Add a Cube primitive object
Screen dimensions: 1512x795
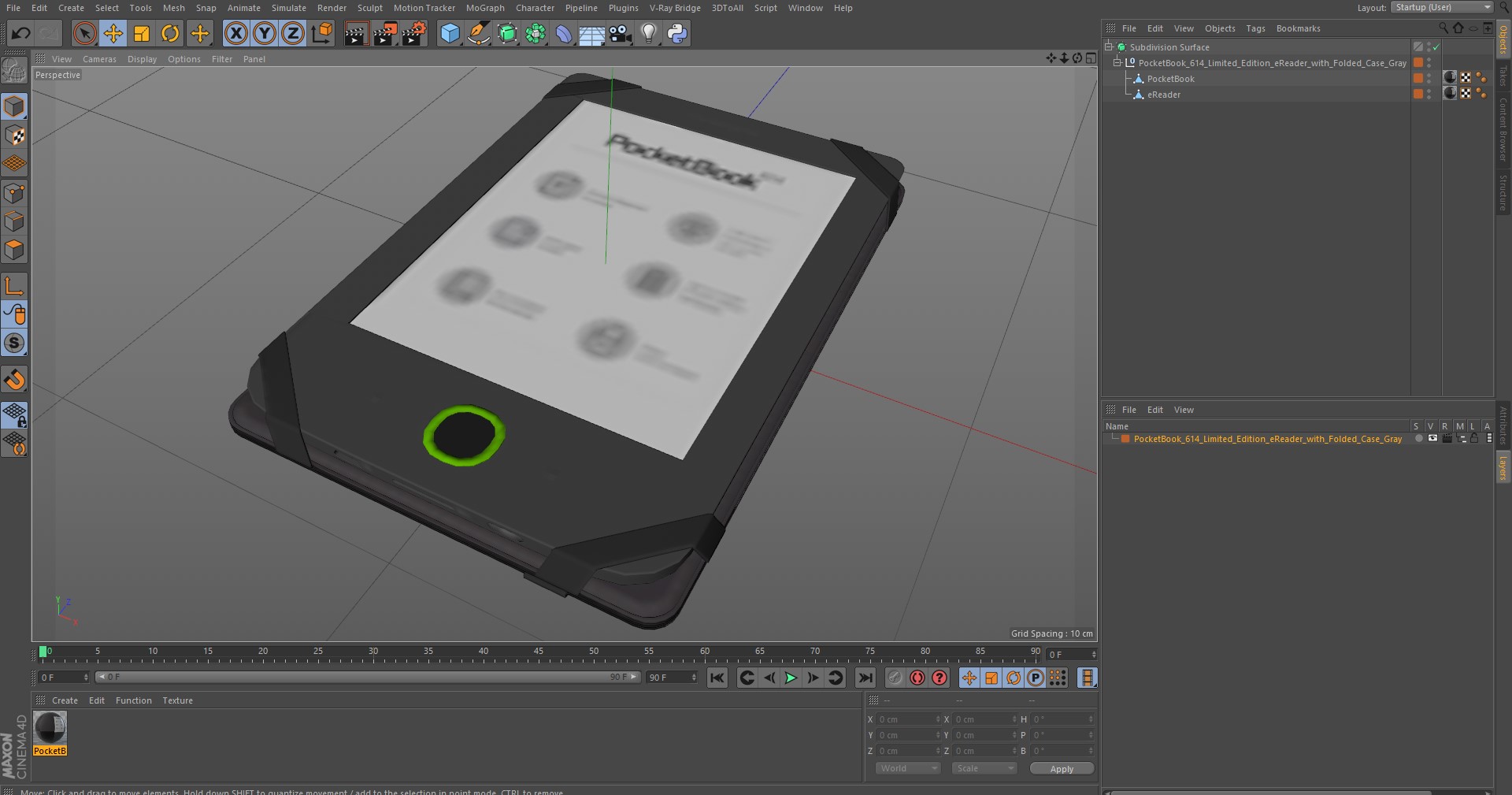click(450, 33)
